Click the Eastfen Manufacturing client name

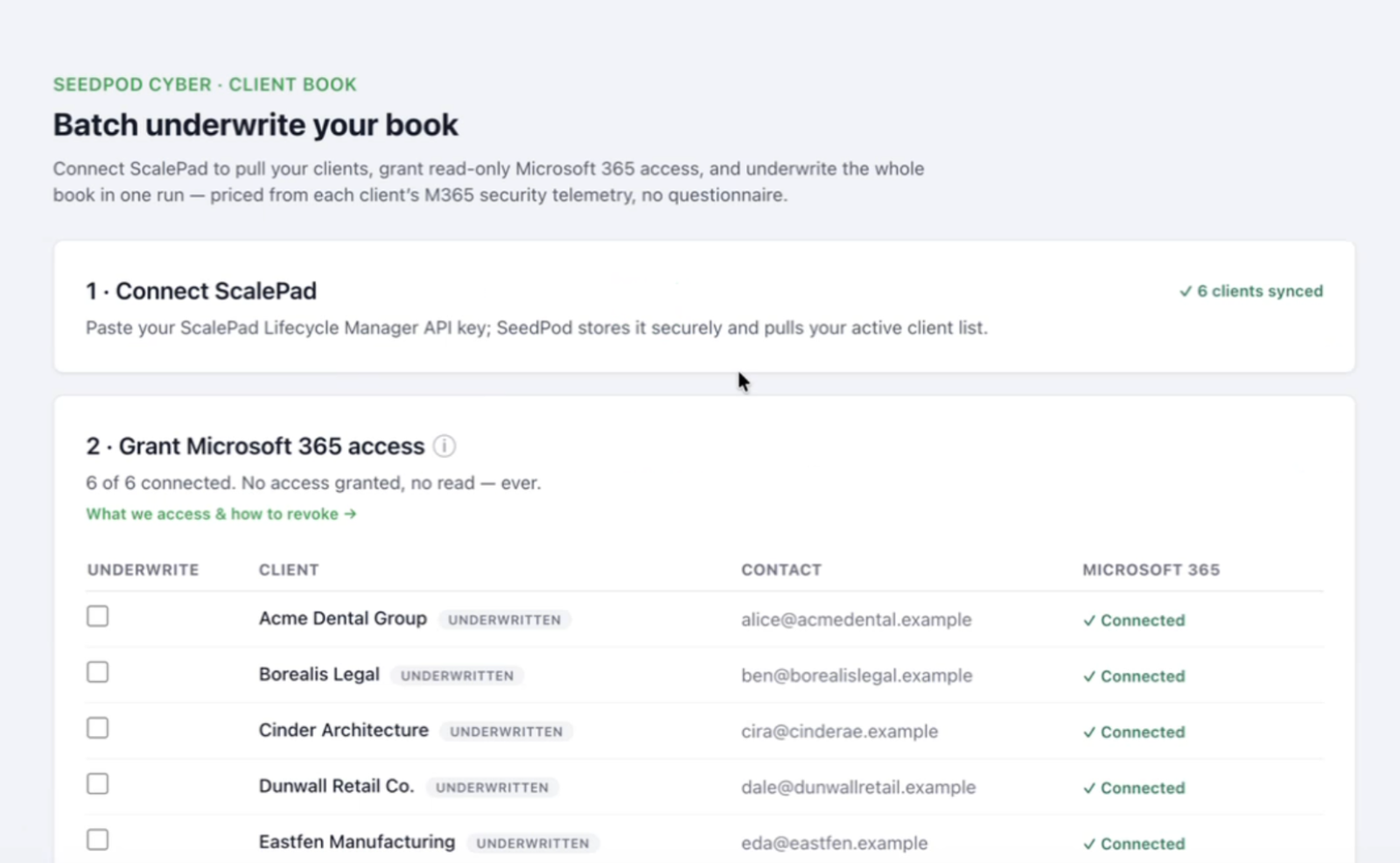(357, 843)
